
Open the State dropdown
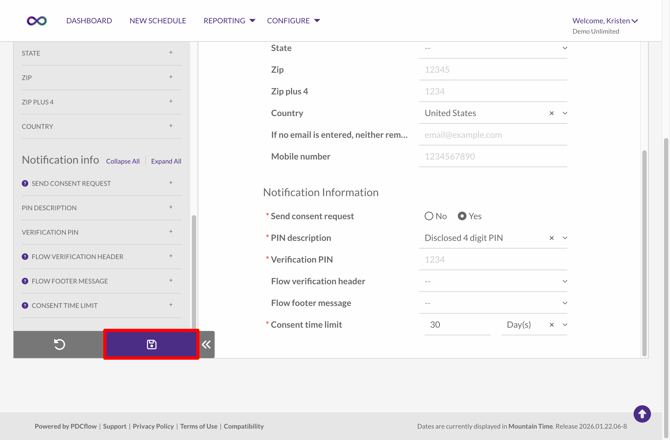(x=493, y=48)
